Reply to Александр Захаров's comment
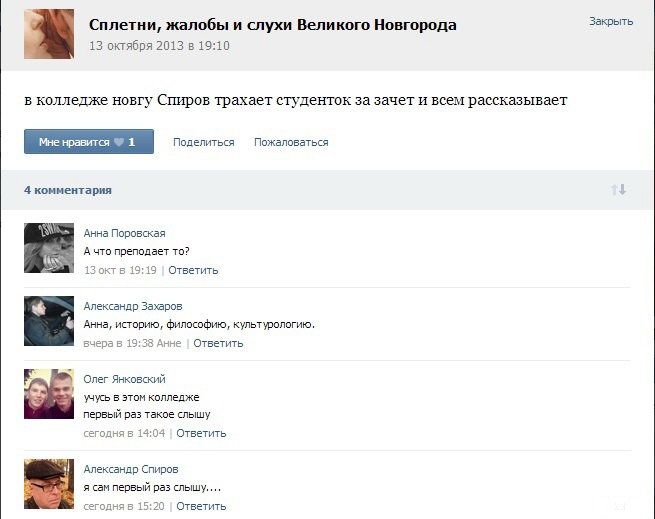The width and height of the screenshot is (655, 519). tap(218, 343)
